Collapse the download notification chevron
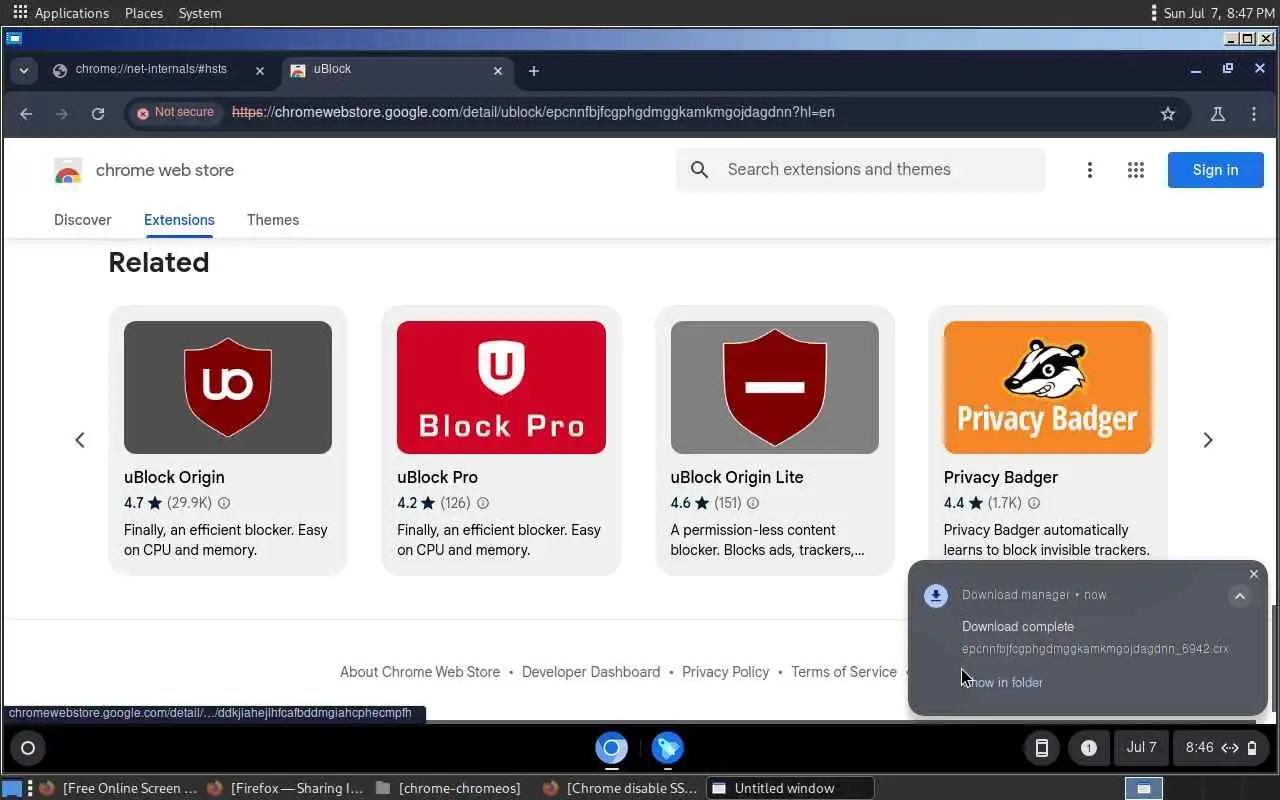This screenshot has width=1280, height=800. click(1239, 596)
